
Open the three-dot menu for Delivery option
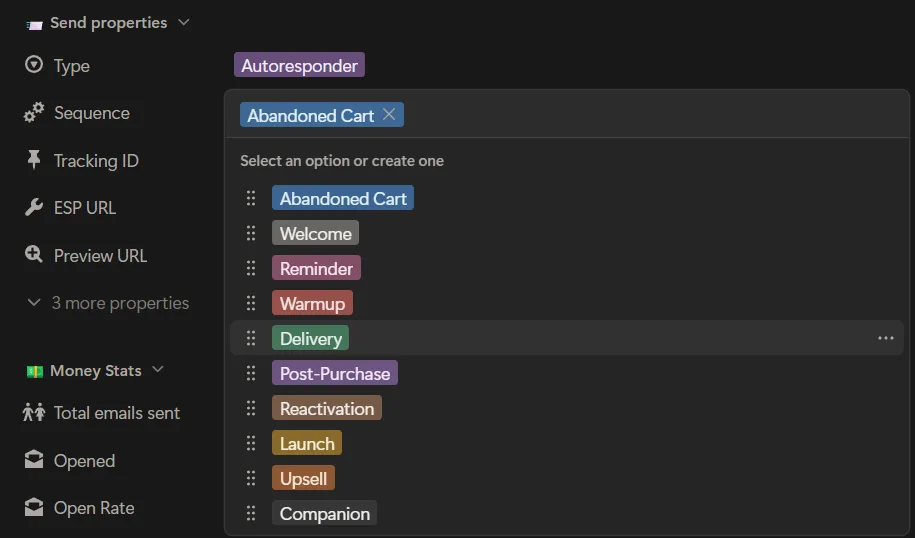click(x=885, y=339)
